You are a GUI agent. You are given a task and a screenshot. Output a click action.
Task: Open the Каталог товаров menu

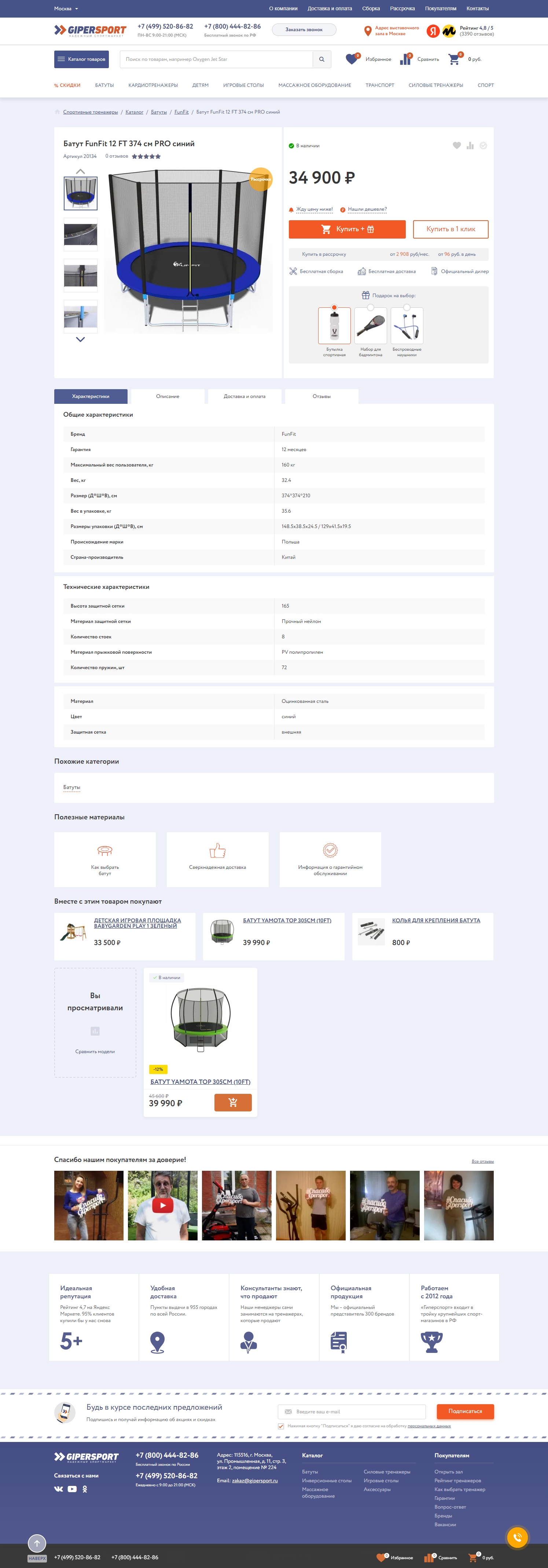point(82,59)
